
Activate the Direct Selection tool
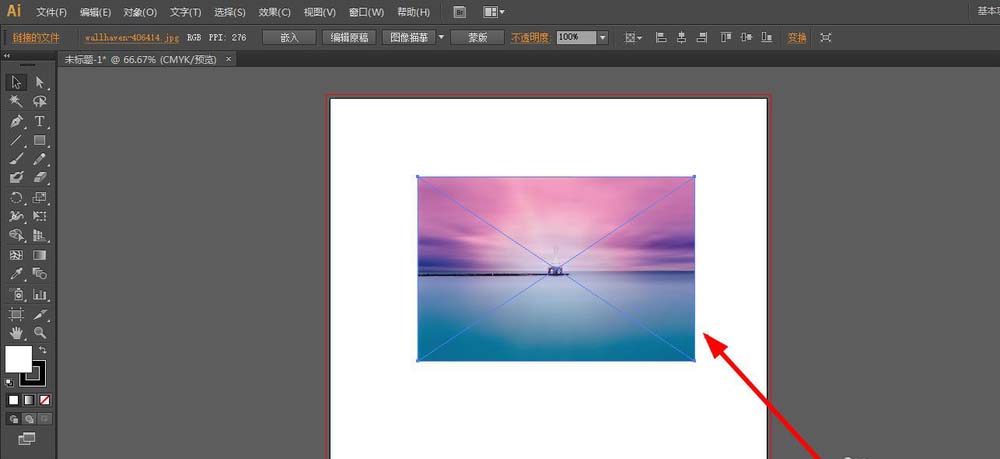coord(40,82)
